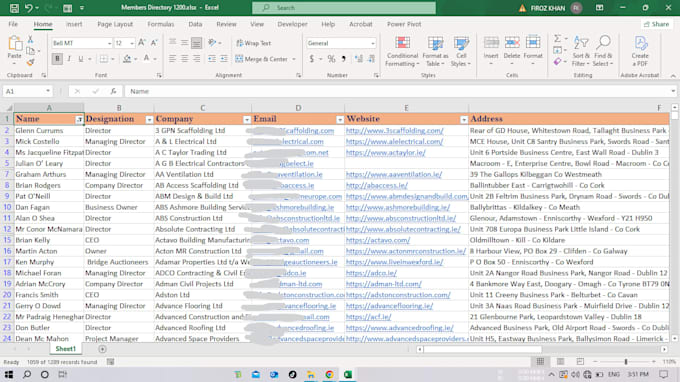Click the Save icon in the title bar

click(x=14, y=8)
